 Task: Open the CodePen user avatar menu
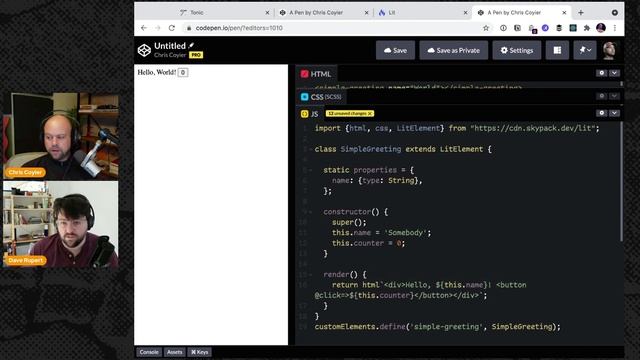tap(609, 50)
